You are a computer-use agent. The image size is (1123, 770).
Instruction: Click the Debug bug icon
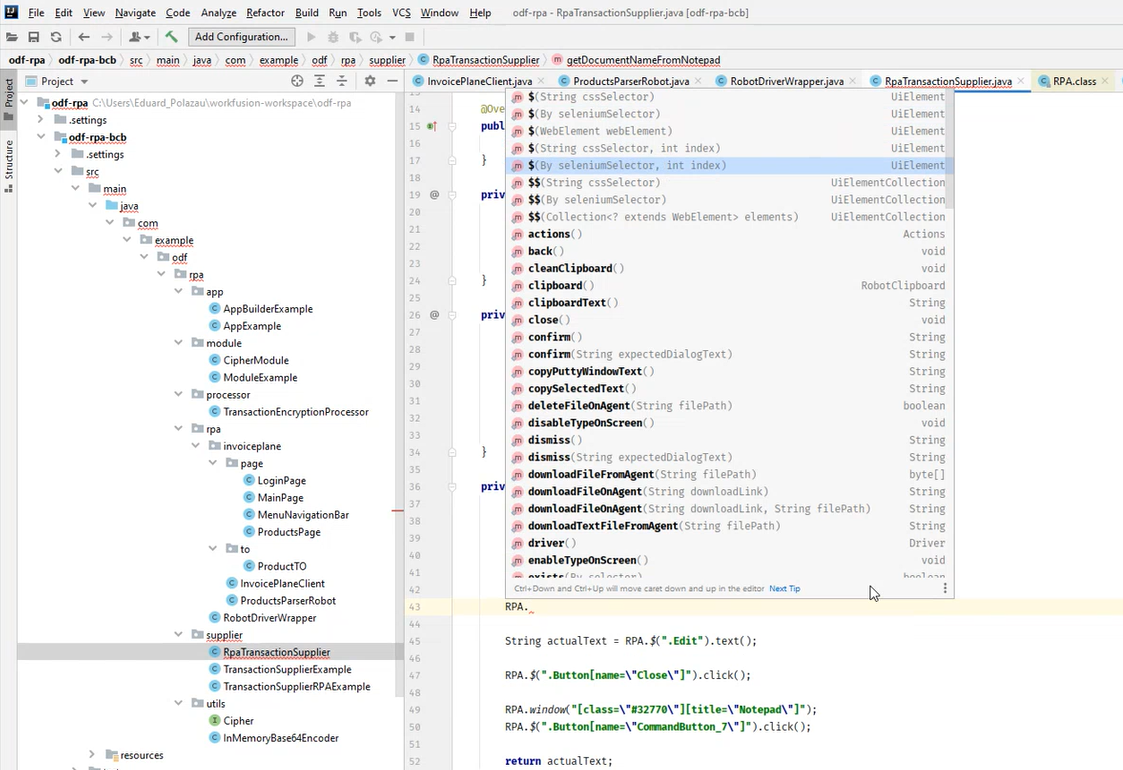pyautogui.click(x=333, y=37)
